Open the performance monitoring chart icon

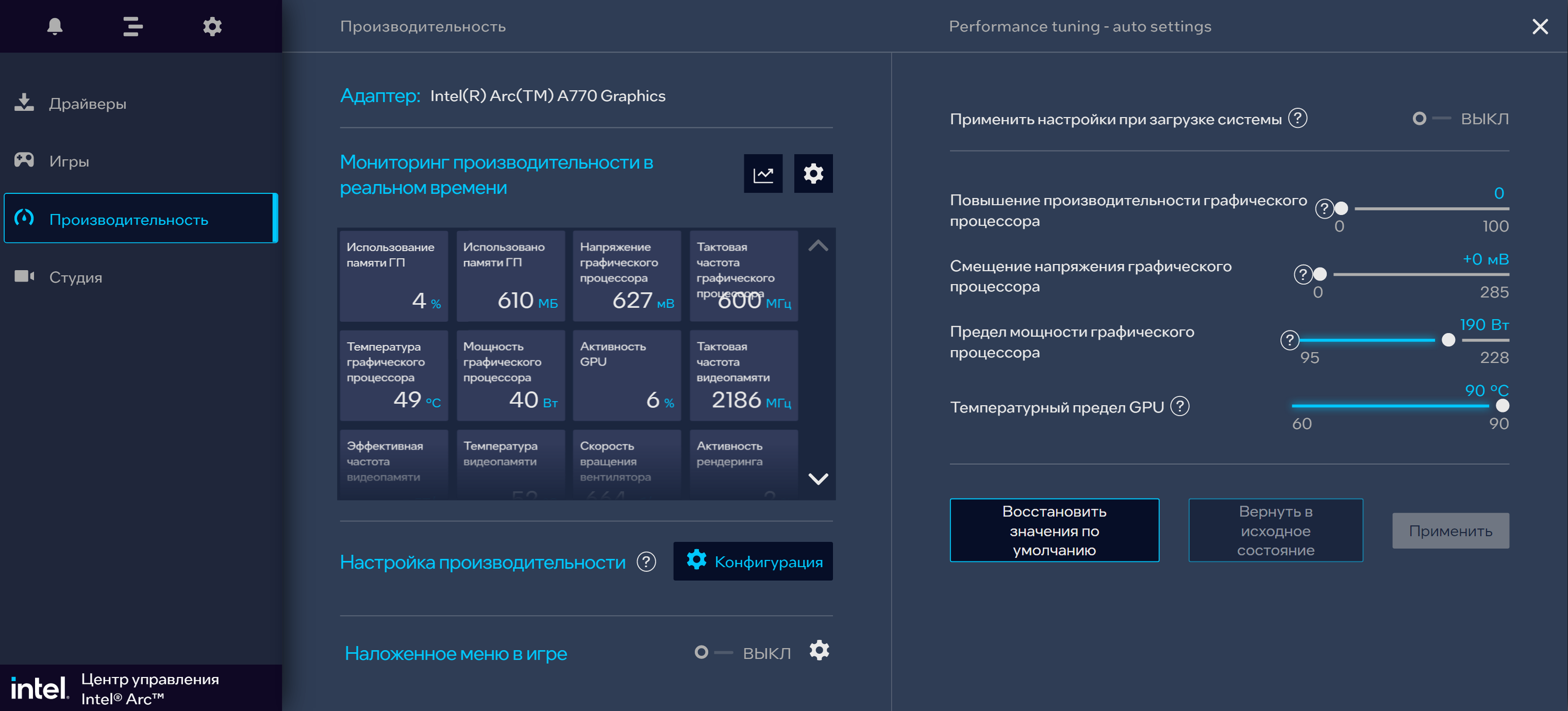[x=763, y=174]
